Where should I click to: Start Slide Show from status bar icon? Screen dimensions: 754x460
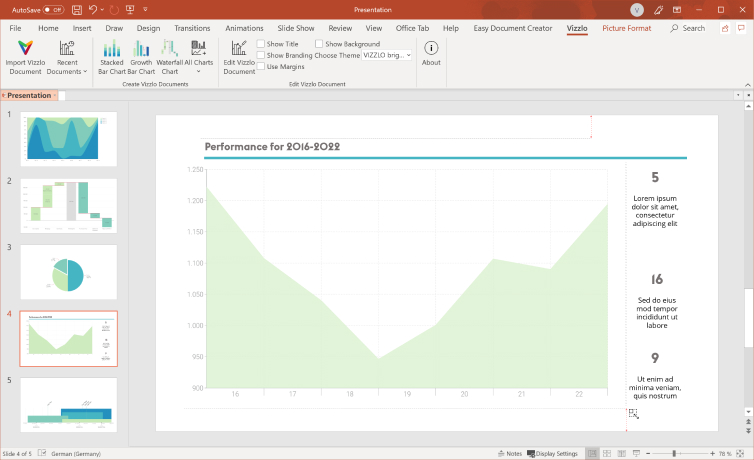(636, 453)
